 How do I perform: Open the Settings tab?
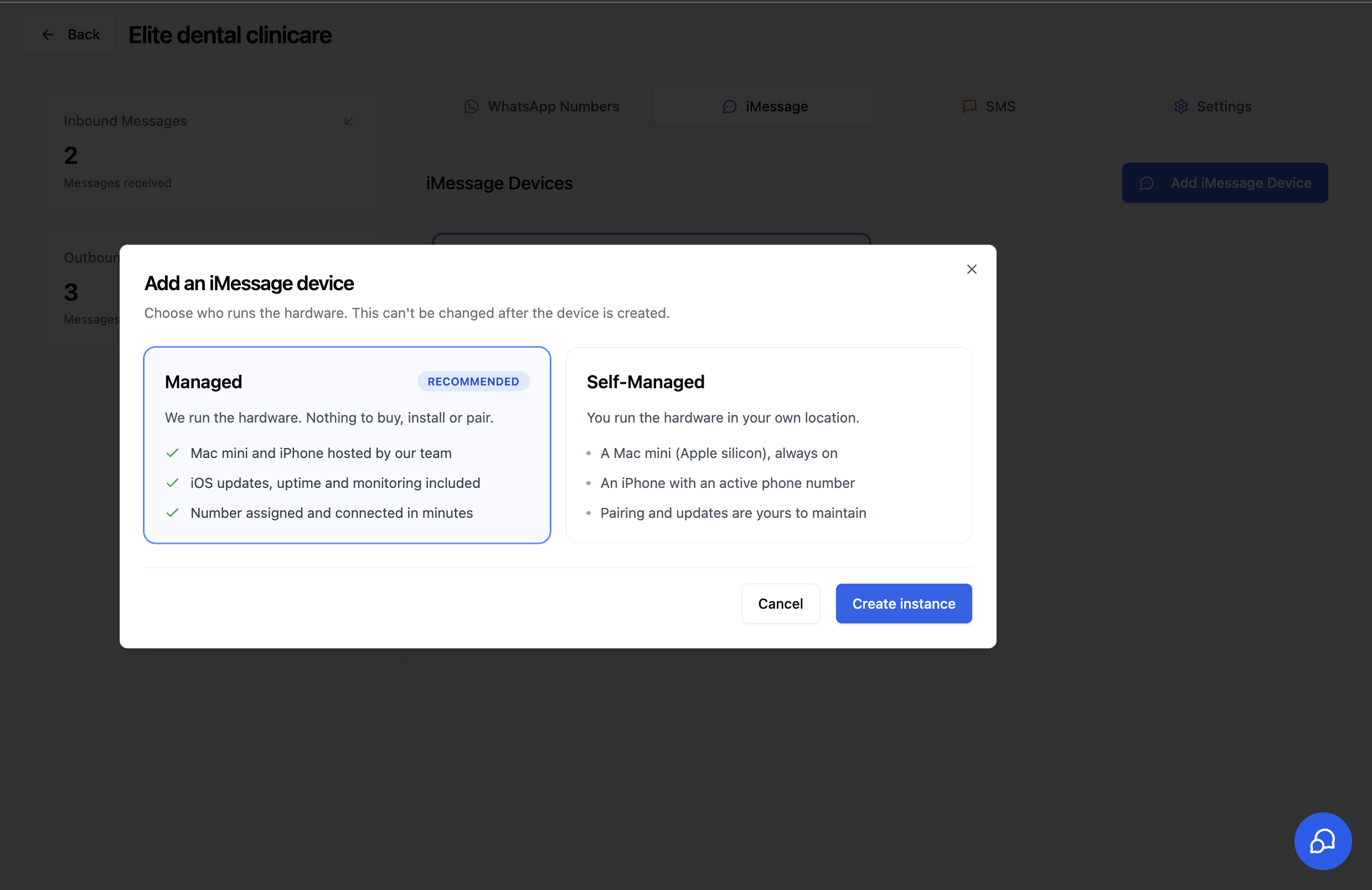click(1213, 107)
